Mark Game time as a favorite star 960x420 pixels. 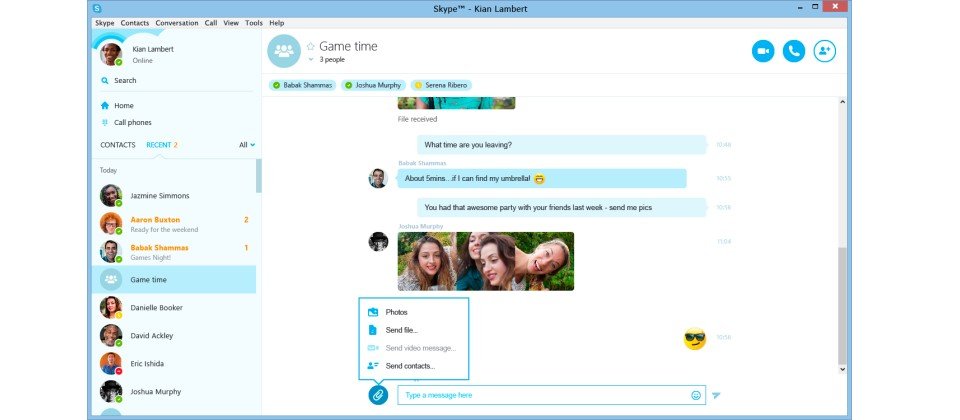click(310, 46)
